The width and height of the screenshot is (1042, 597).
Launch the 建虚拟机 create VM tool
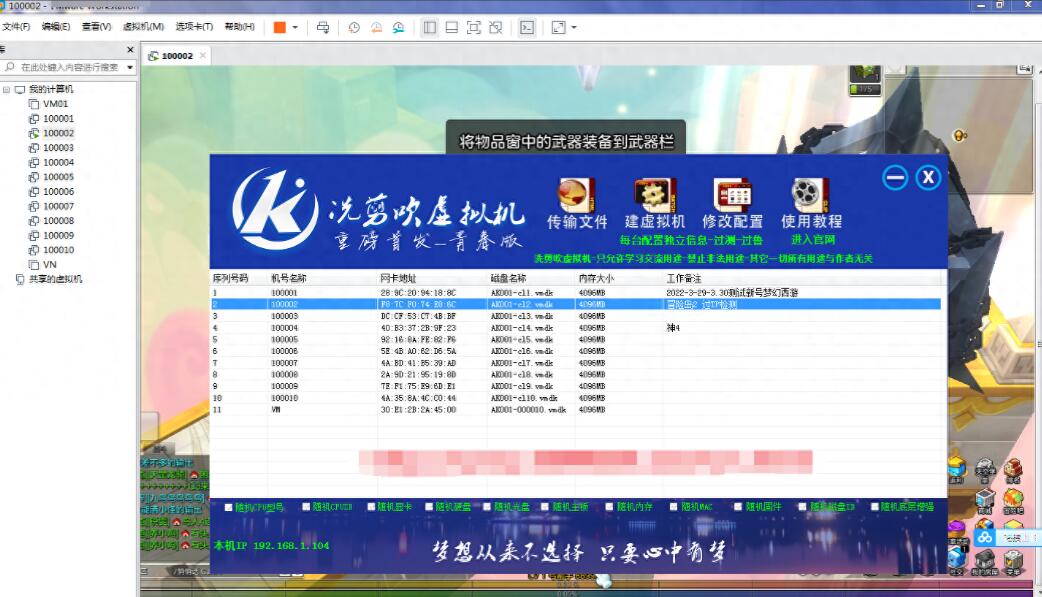click(x=655, y=203)
